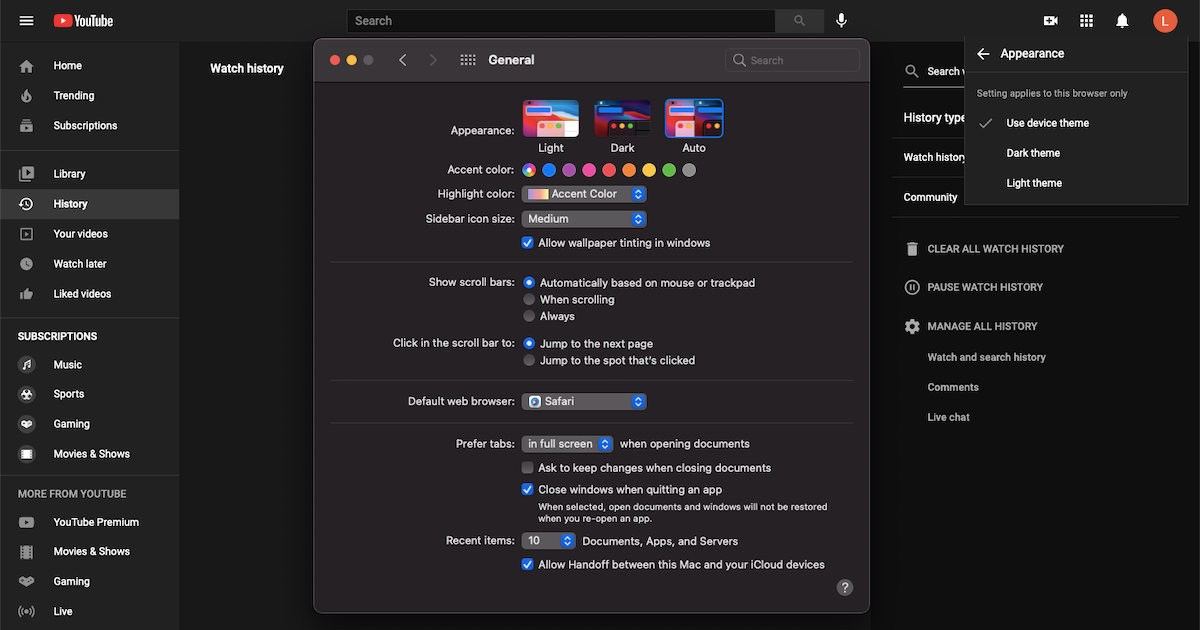
Task: Click the Watch later sidebar icon
Action: 27,263
